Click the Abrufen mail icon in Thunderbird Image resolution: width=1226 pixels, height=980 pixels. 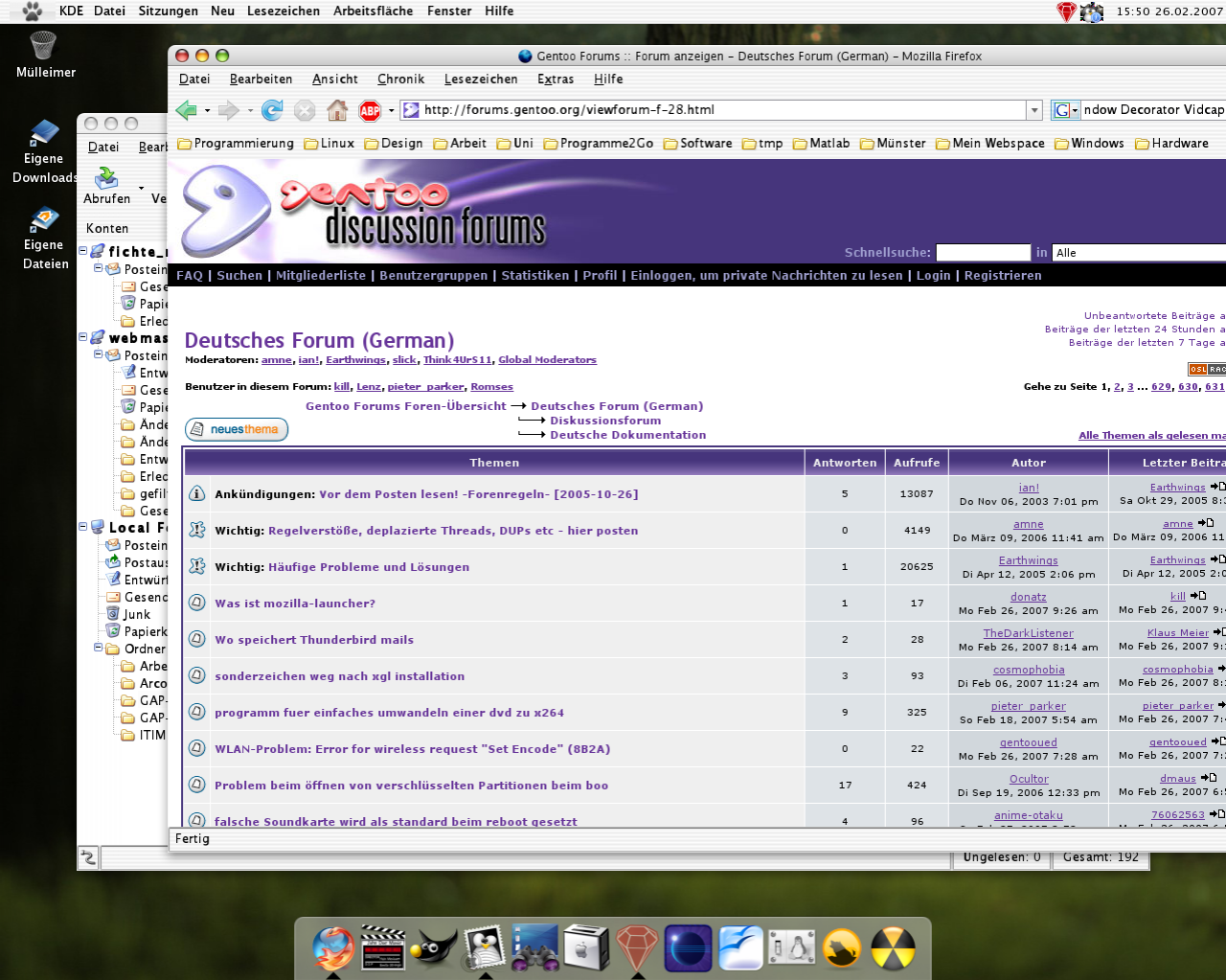106,178
